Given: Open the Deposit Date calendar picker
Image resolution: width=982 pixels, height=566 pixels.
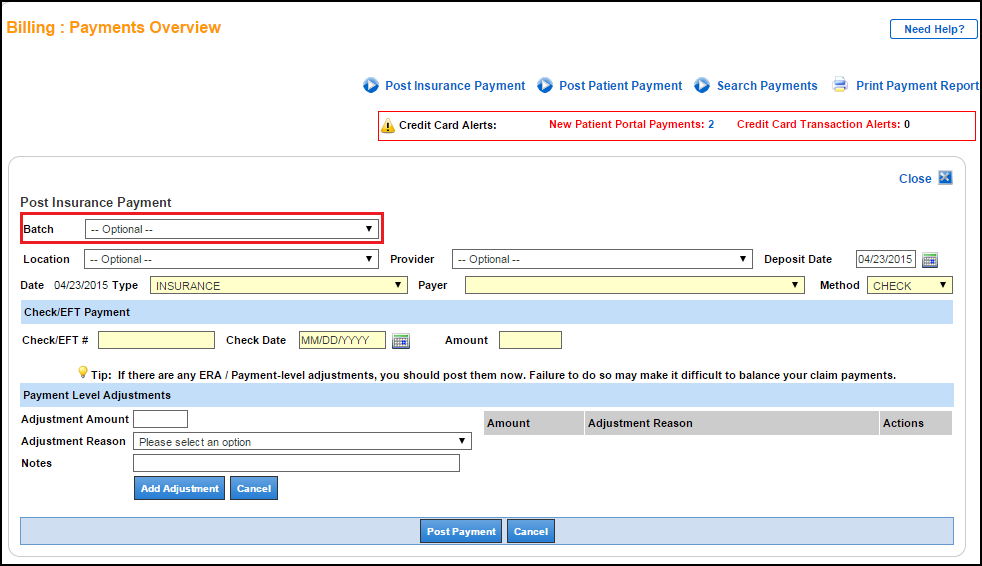Looking at the screenshot, I should pyautogui.click(x=930, y=260).
